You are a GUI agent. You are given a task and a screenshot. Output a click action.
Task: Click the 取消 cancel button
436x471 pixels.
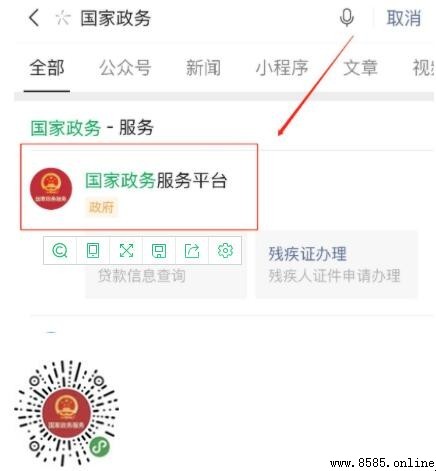(x=404, y=18)
